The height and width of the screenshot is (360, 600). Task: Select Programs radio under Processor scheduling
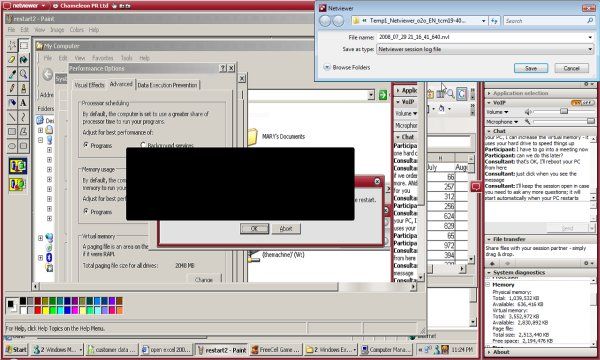click(x=86, y=145)
